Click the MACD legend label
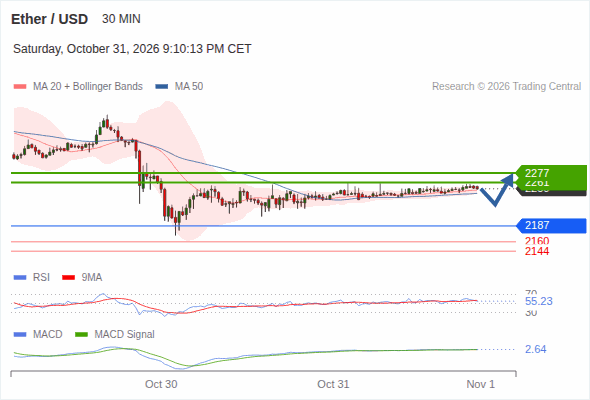 47,335
